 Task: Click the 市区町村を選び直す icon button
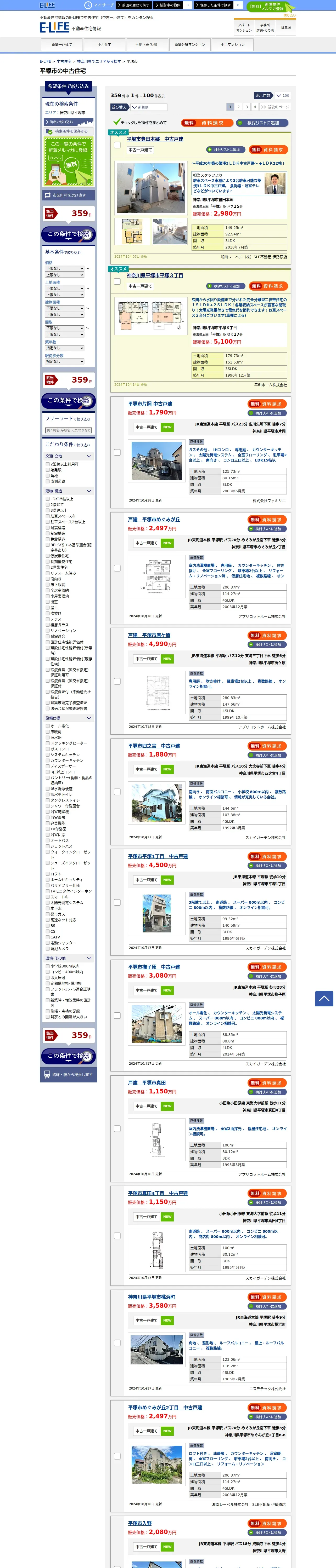coord(68,195)
